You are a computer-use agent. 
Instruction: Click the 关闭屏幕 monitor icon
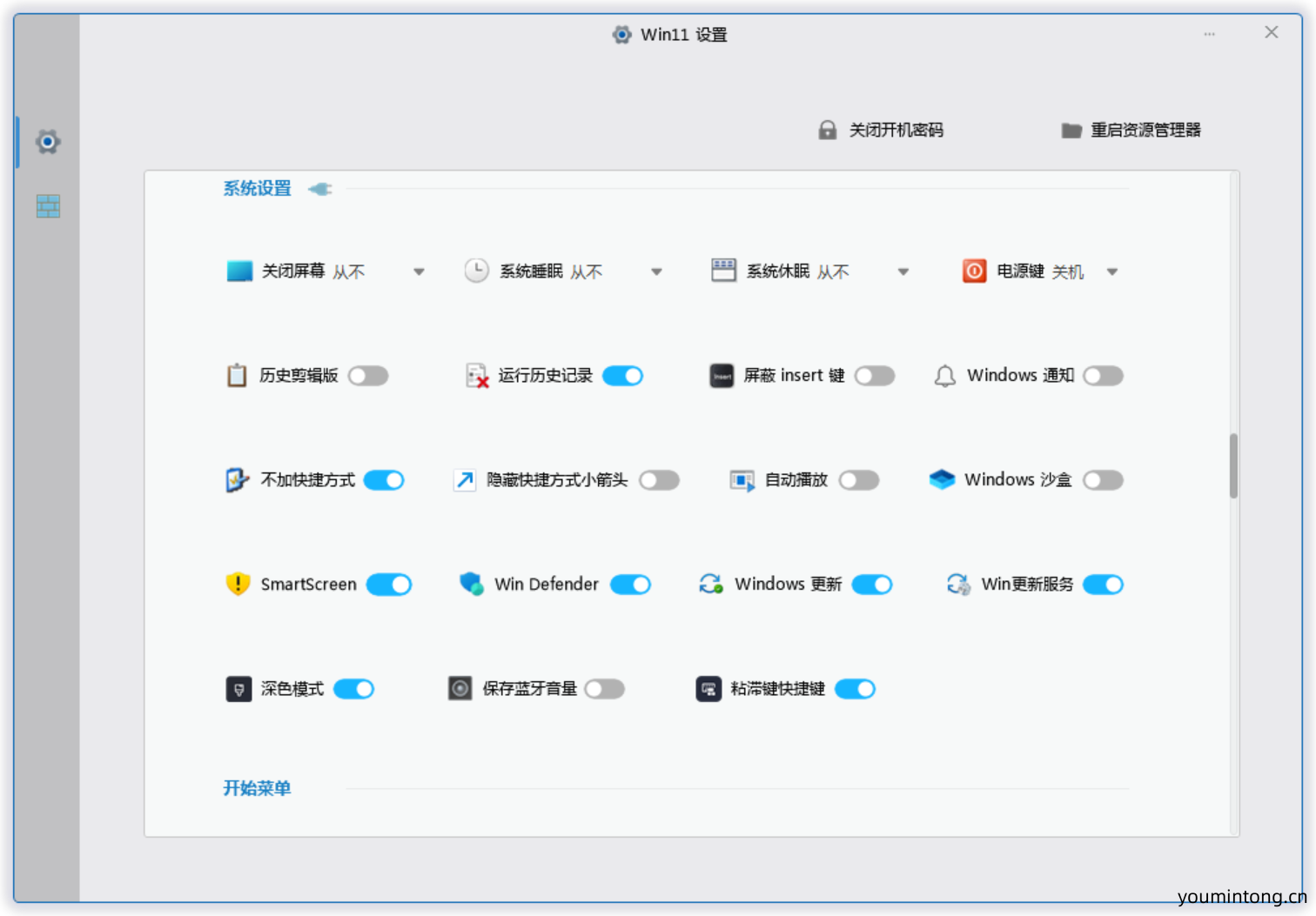tap(239, 271)
